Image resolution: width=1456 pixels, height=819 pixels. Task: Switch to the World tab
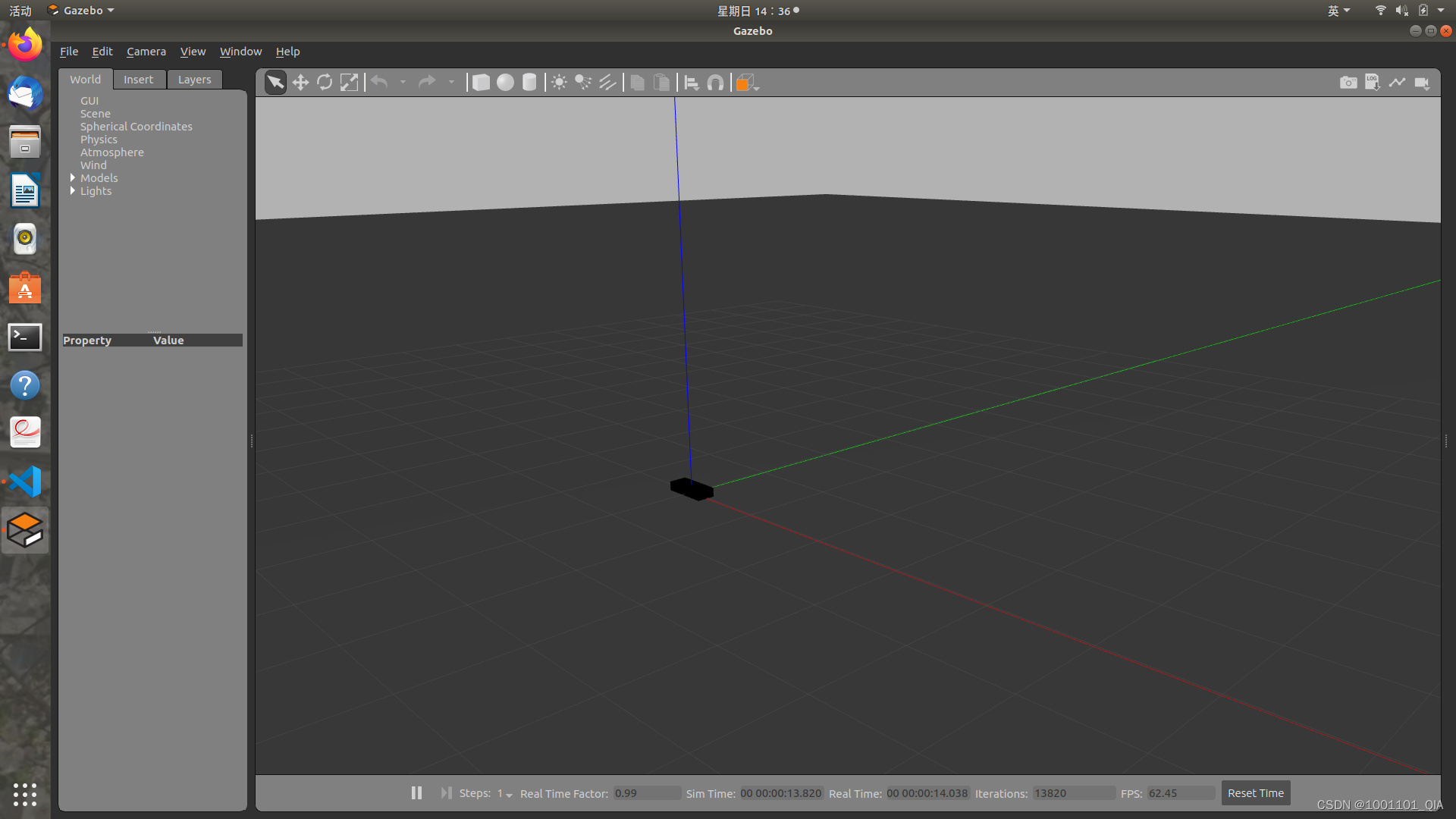pos(86,80)
